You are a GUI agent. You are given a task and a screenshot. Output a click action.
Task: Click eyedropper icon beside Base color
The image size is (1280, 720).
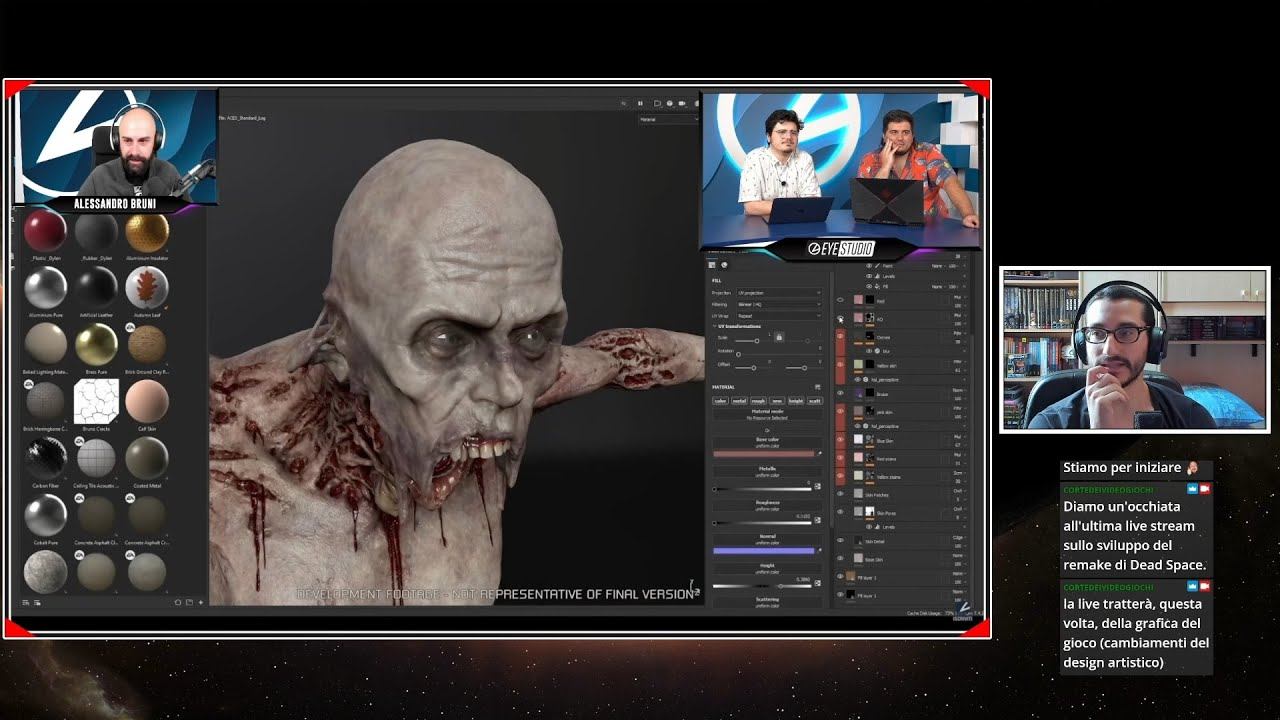[819, 453]
